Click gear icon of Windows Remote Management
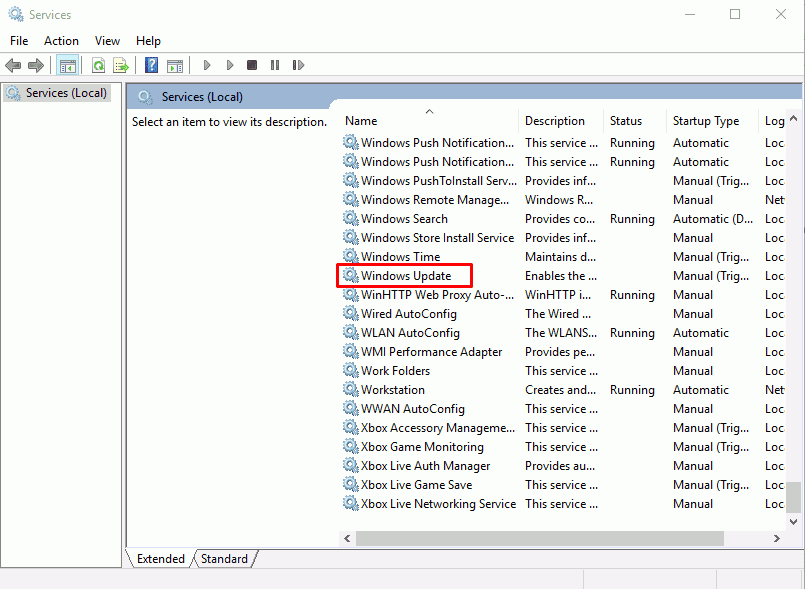The image size is (805, 589). (x=351, y=199)
